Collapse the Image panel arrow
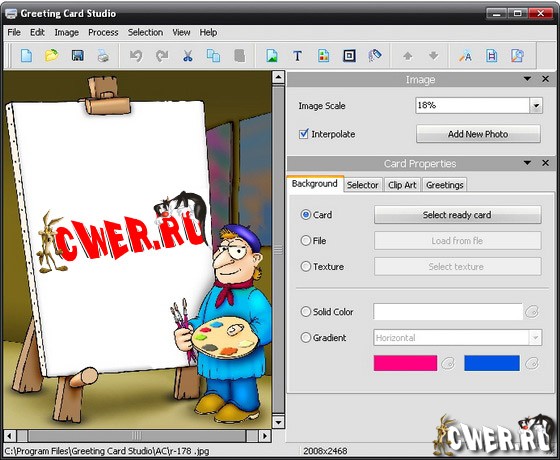 pyautogui.click(x=527, y=79)
